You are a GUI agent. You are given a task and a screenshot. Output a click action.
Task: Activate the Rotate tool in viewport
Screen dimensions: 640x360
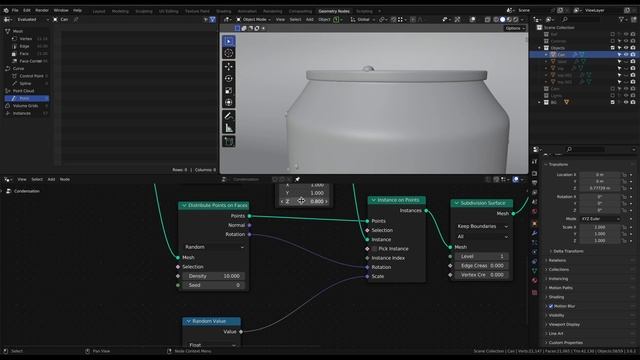pyautogui.click(x=229, y=78)
